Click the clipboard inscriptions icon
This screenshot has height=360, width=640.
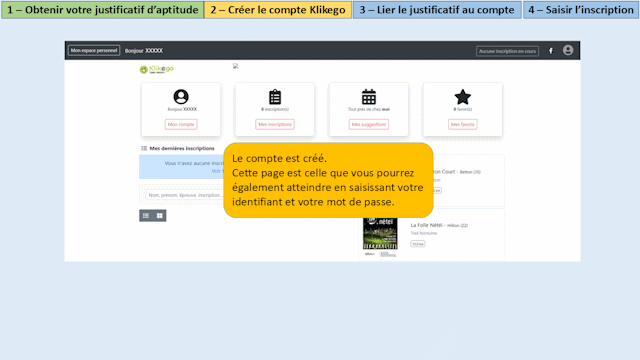275,97
